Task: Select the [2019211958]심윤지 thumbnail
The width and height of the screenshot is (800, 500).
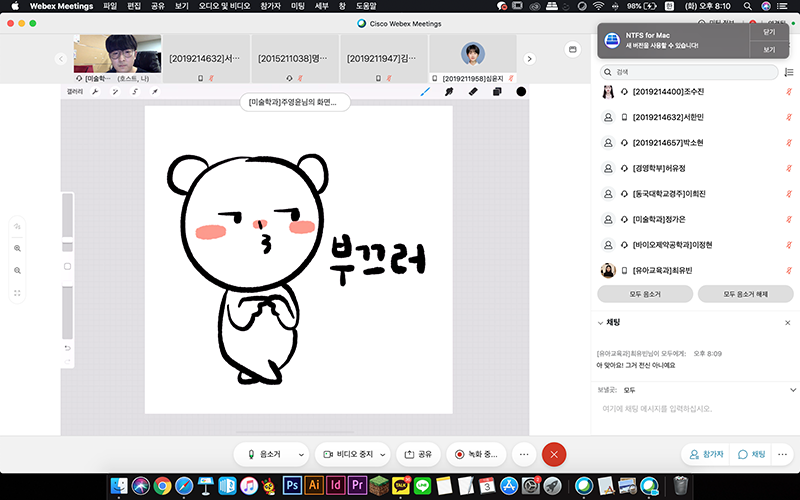Action: tap(473, 59)
